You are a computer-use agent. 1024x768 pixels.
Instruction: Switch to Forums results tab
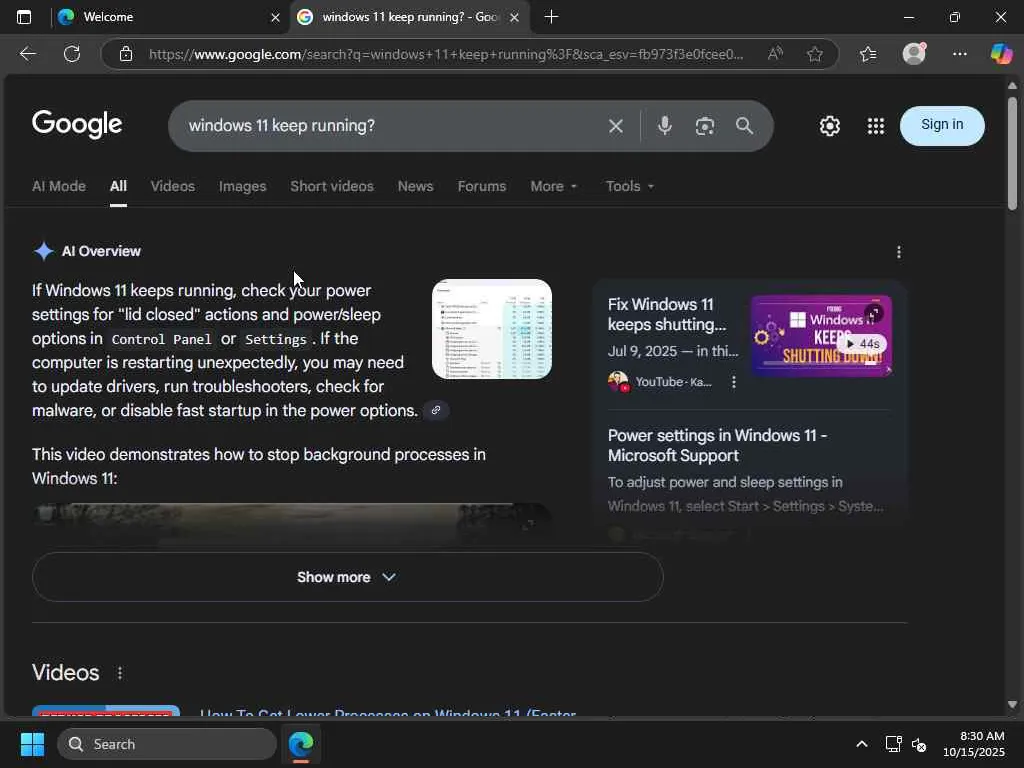482,186
